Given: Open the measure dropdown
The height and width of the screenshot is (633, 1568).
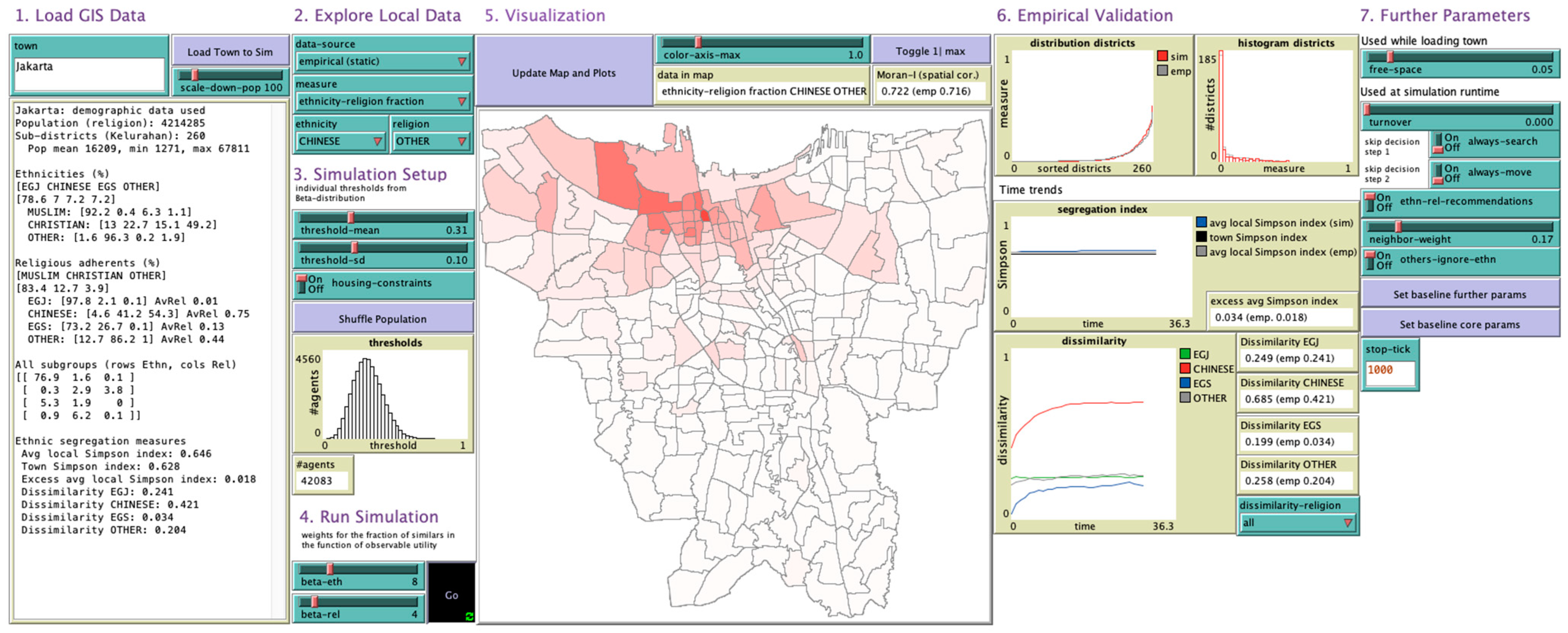Looking at the screenshot, I should 382,101.
